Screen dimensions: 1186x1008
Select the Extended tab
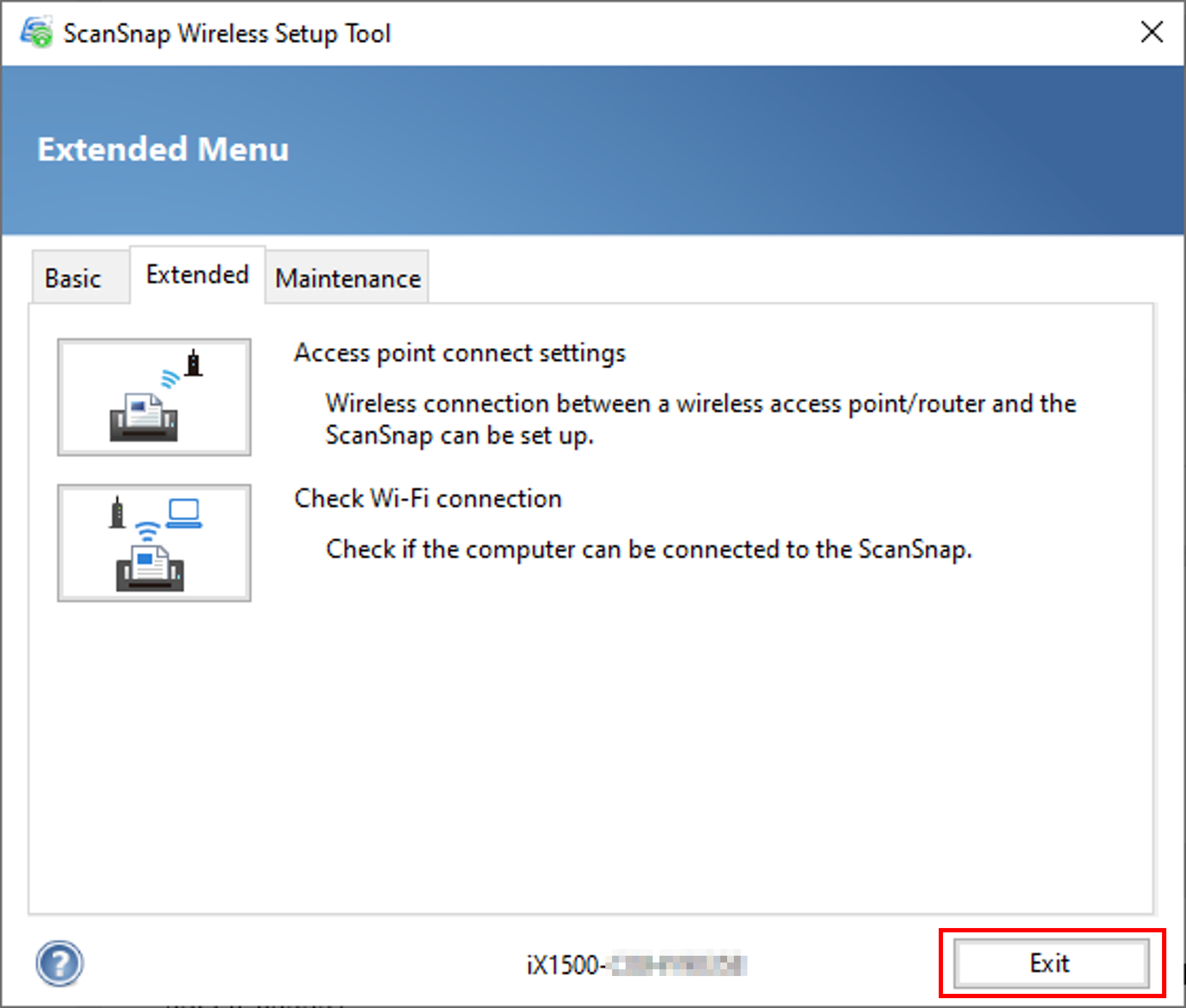[197, 274]
